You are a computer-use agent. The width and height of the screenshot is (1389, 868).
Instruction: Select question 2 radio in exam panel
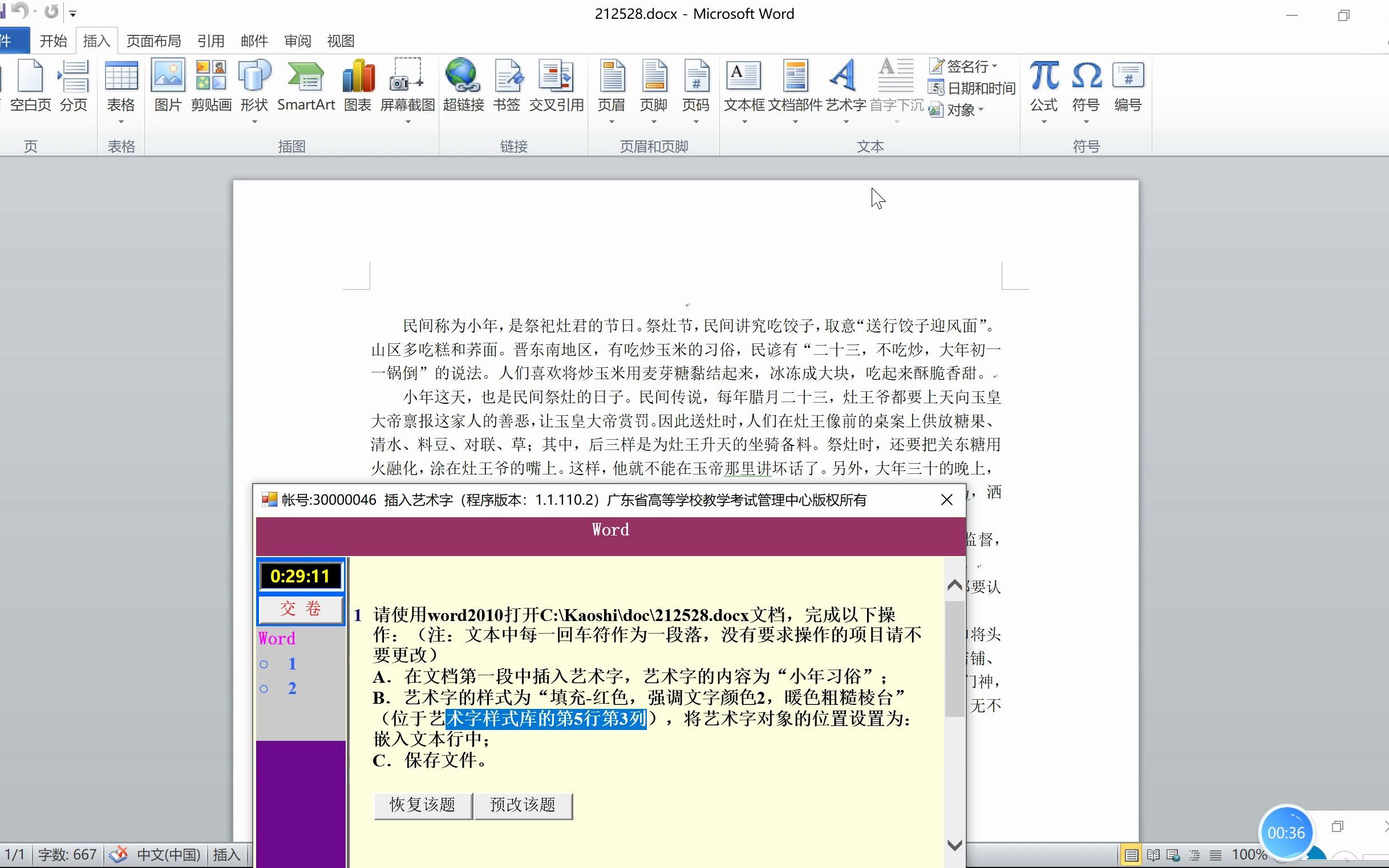point(264,688)
